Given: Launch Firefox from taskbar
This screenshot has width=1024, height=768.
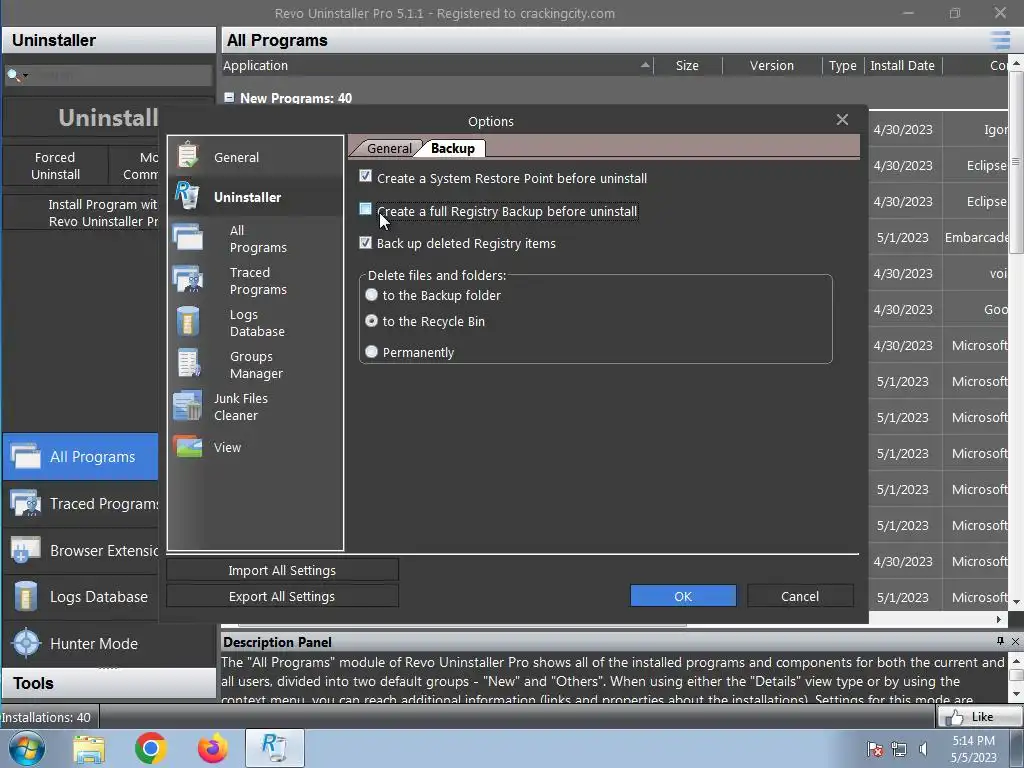Looking at the screenshot, I should [213, 748].
